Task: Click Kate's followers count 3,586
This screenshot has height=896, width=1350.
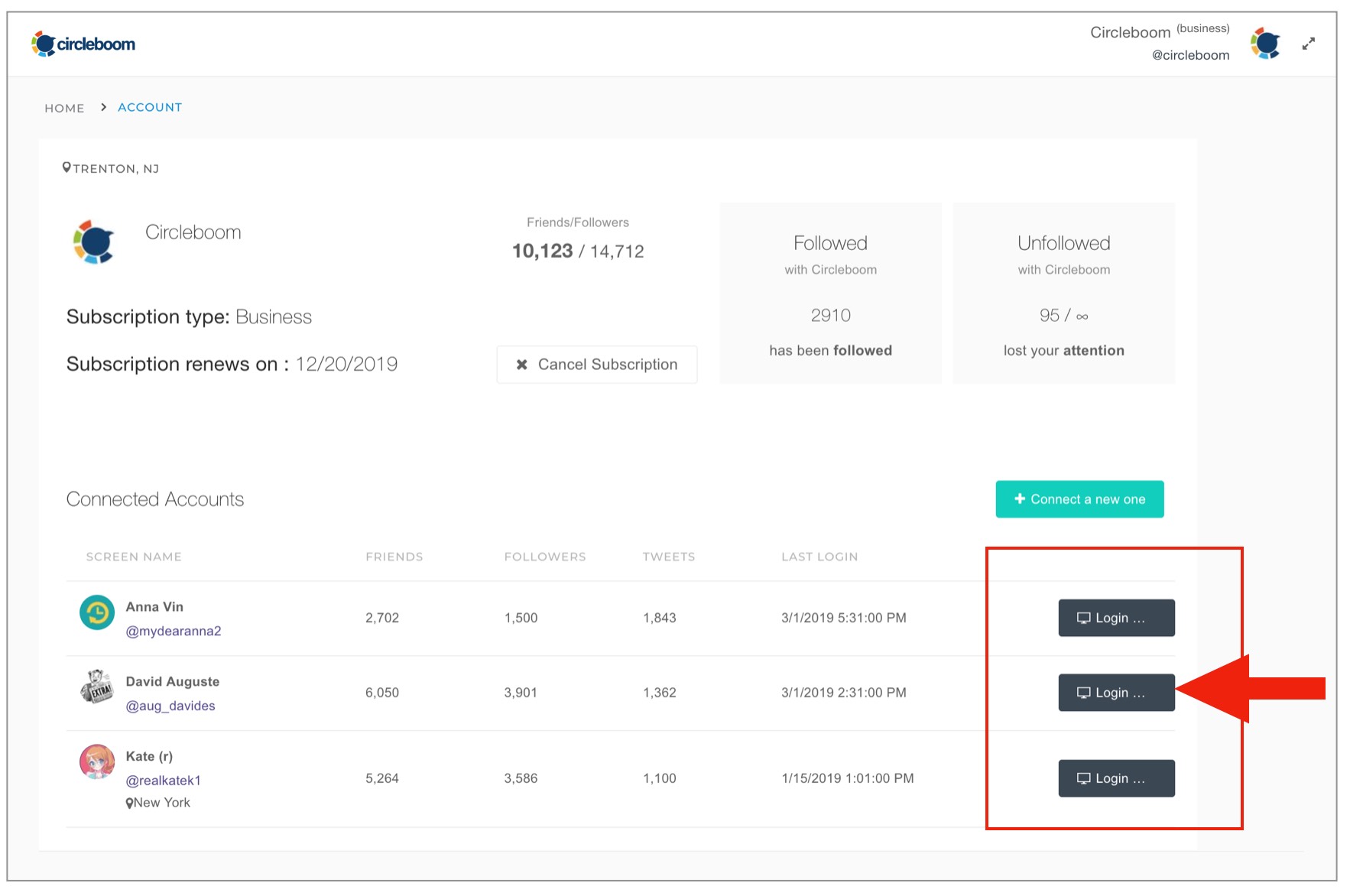Action: pyautogui.click(x=521, y=778)
